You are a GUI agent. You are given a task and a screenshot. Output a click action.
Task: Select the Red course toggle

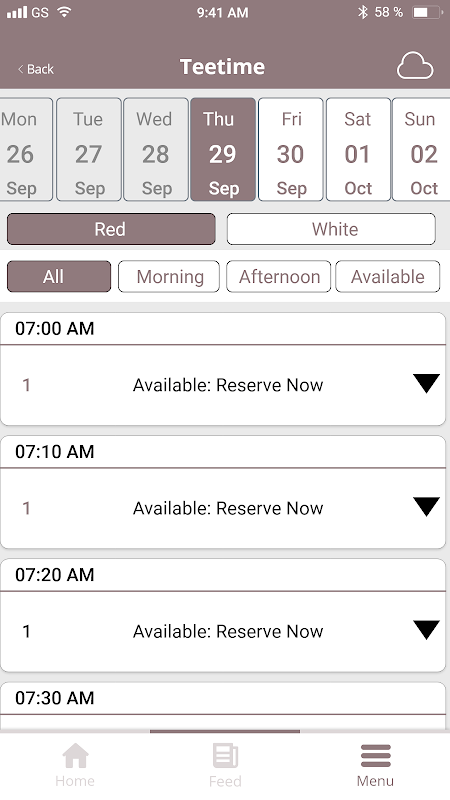pos(111,229)
